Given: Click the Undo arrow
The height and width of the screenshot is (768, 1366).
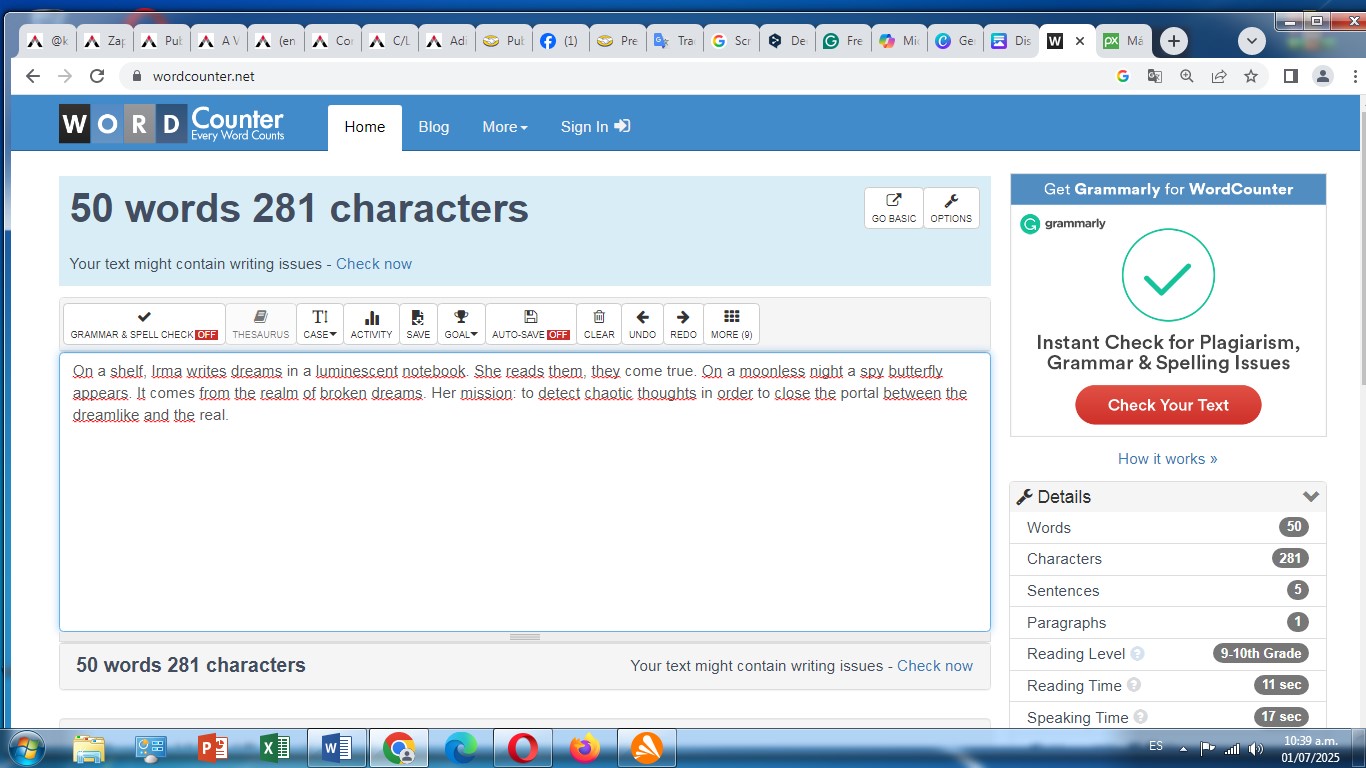Looking at the screenshot, I should [x=642, y=324].
